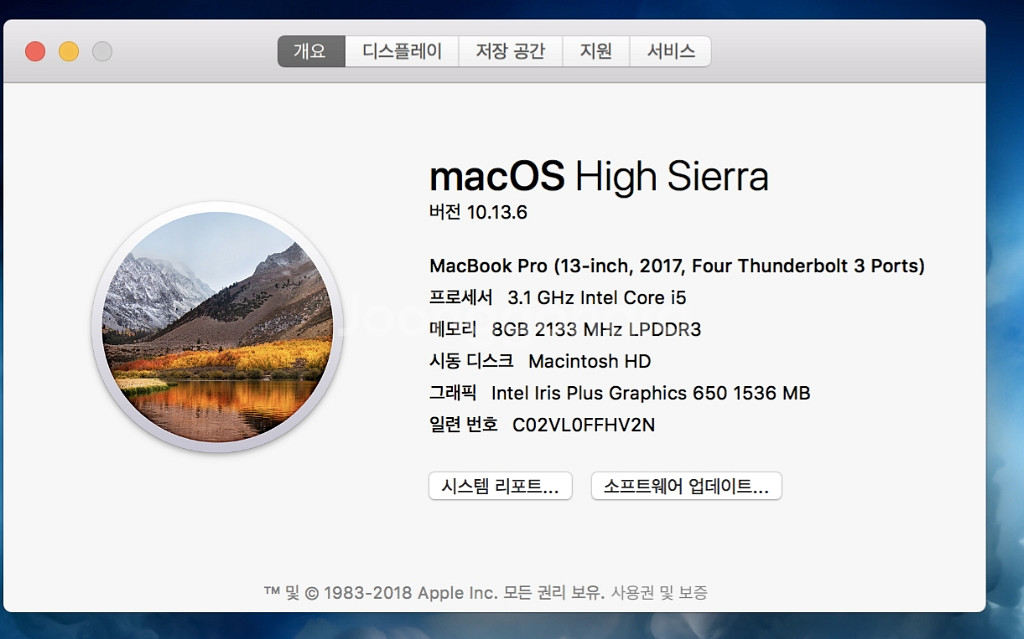1024x639 pixels.
Task: Click the macOS High Sierra mountain icon
Action: point(217,327)
